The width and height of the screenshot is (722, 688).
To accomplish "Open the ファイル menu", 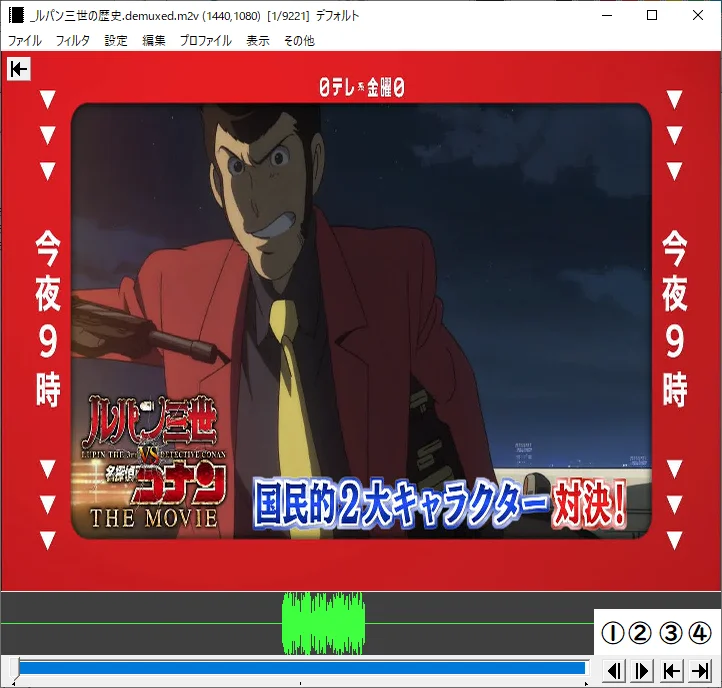I will [25, 41].
